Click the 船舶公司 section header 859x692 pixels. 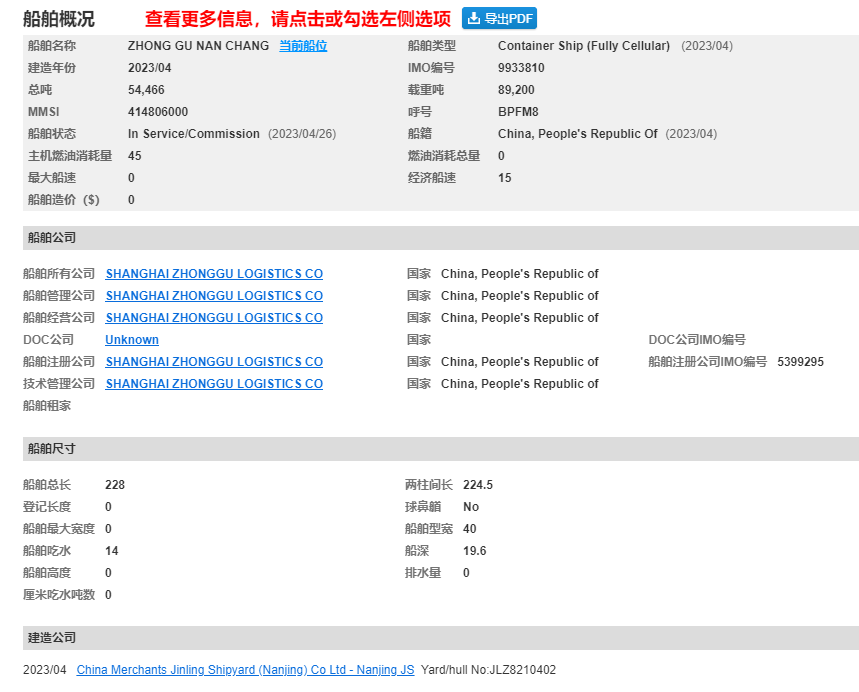click(x=440, y=238)
